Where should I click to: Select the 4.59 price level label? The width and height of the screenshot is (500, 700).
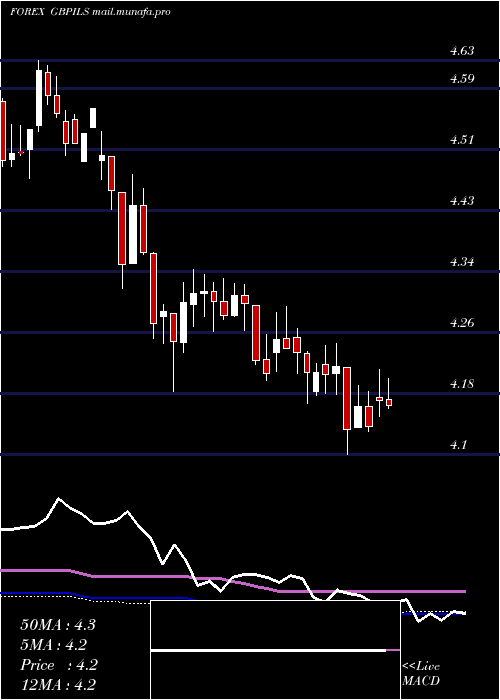(462, 79)
